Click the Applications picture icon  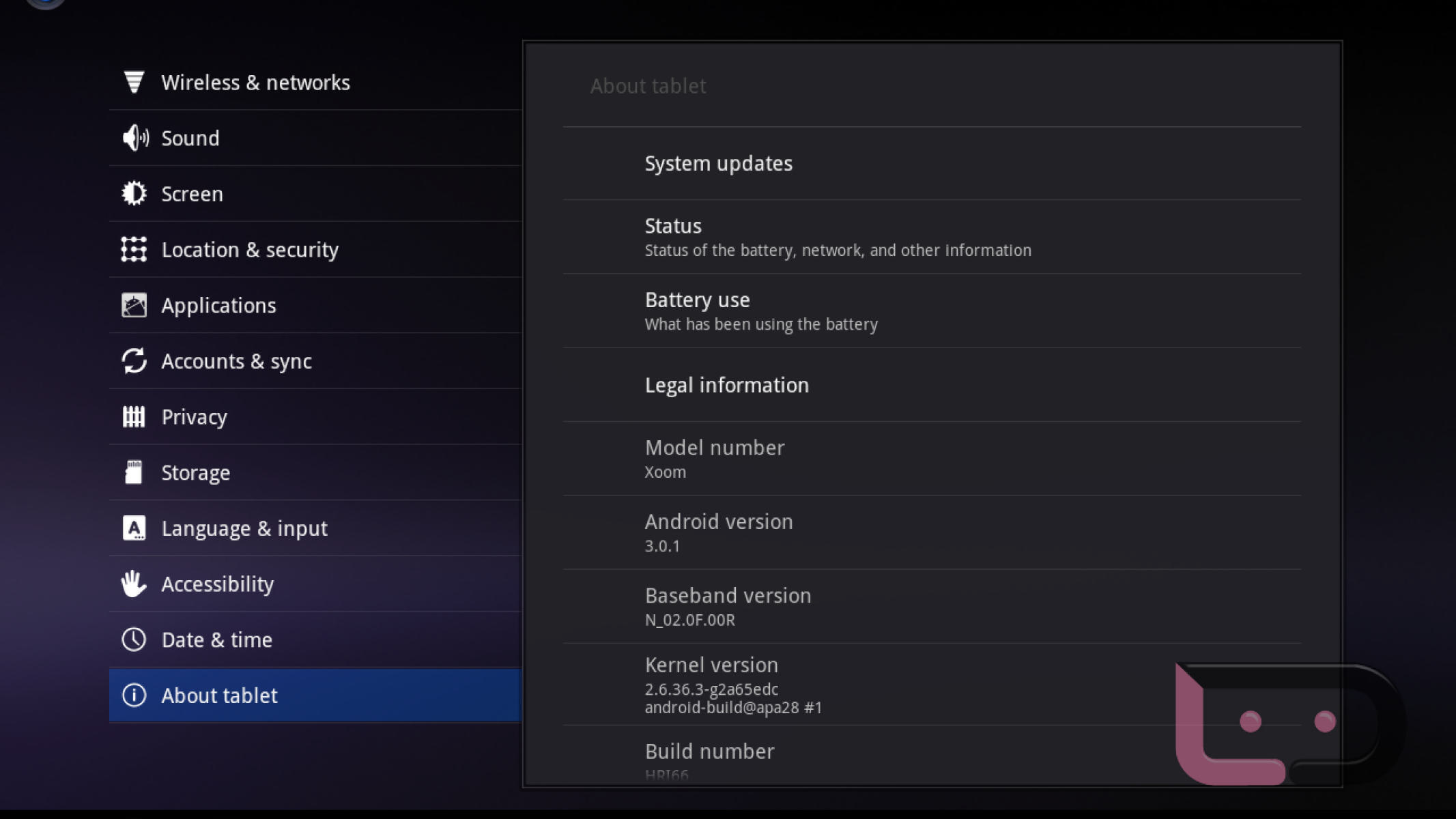pyautogui.click(x=134, y=305)
